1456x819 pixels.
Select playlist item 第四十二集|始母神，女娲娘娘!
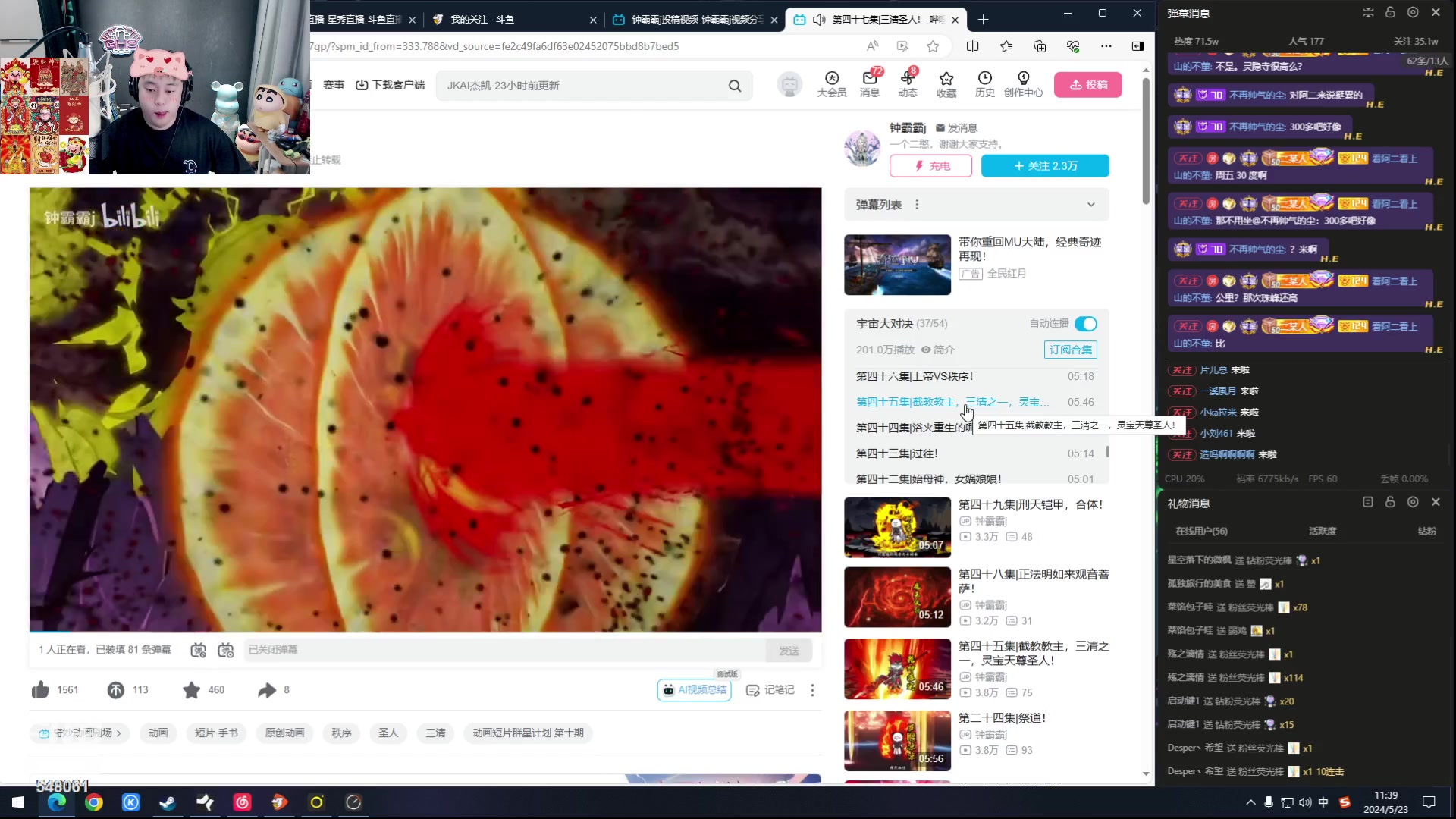(x=975, y=479)
